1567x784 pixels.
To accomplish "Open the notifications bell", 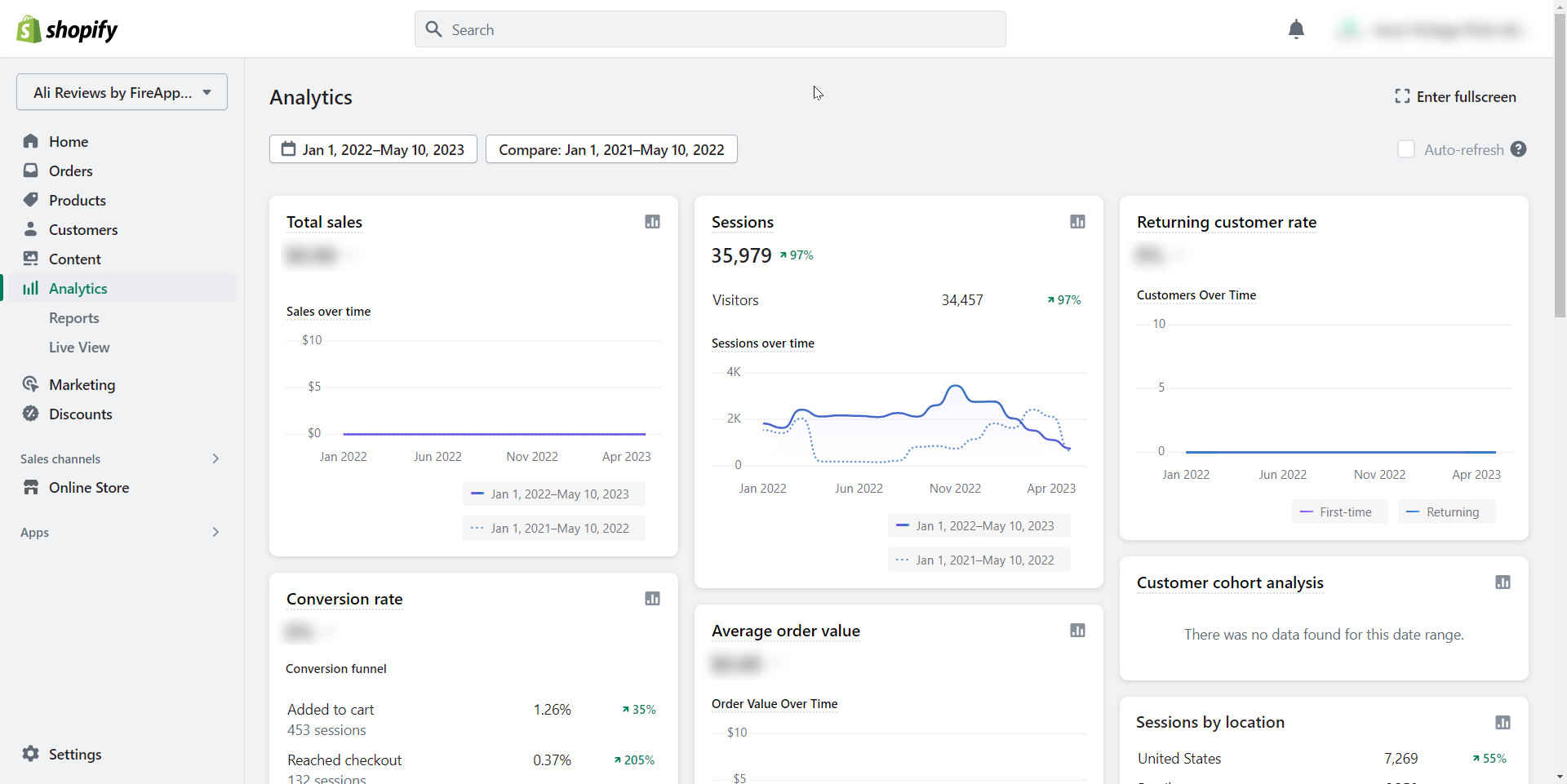I will [1296, 29].
